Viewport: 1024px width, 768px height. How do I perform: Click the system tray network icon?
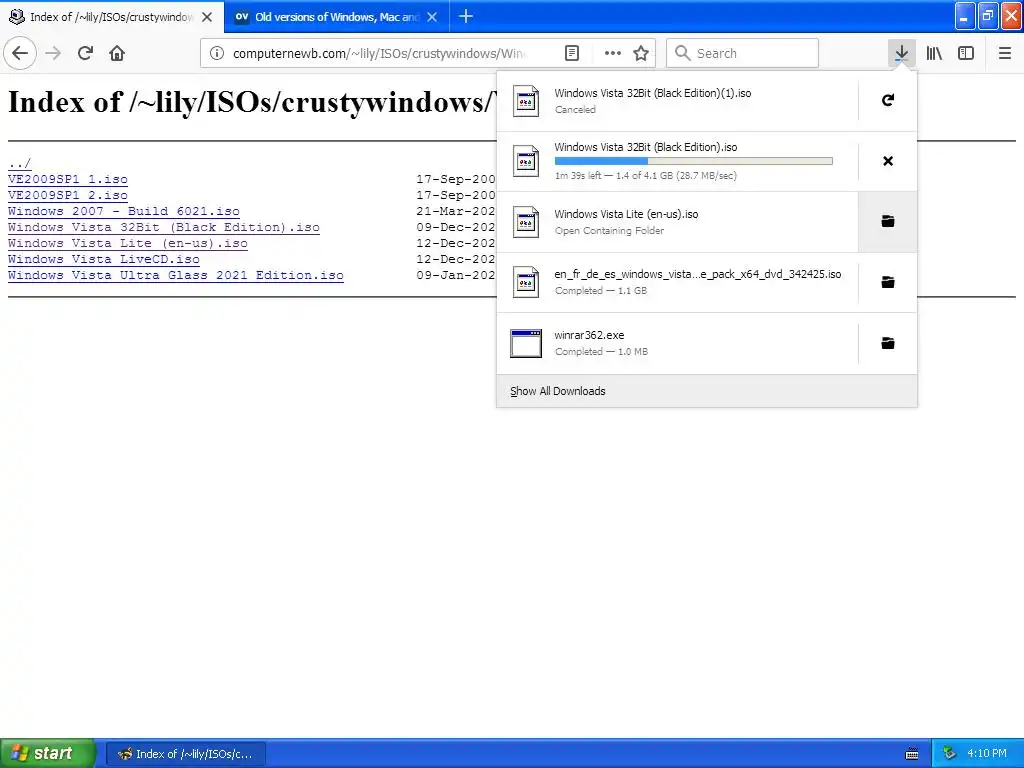click(950, 754)
